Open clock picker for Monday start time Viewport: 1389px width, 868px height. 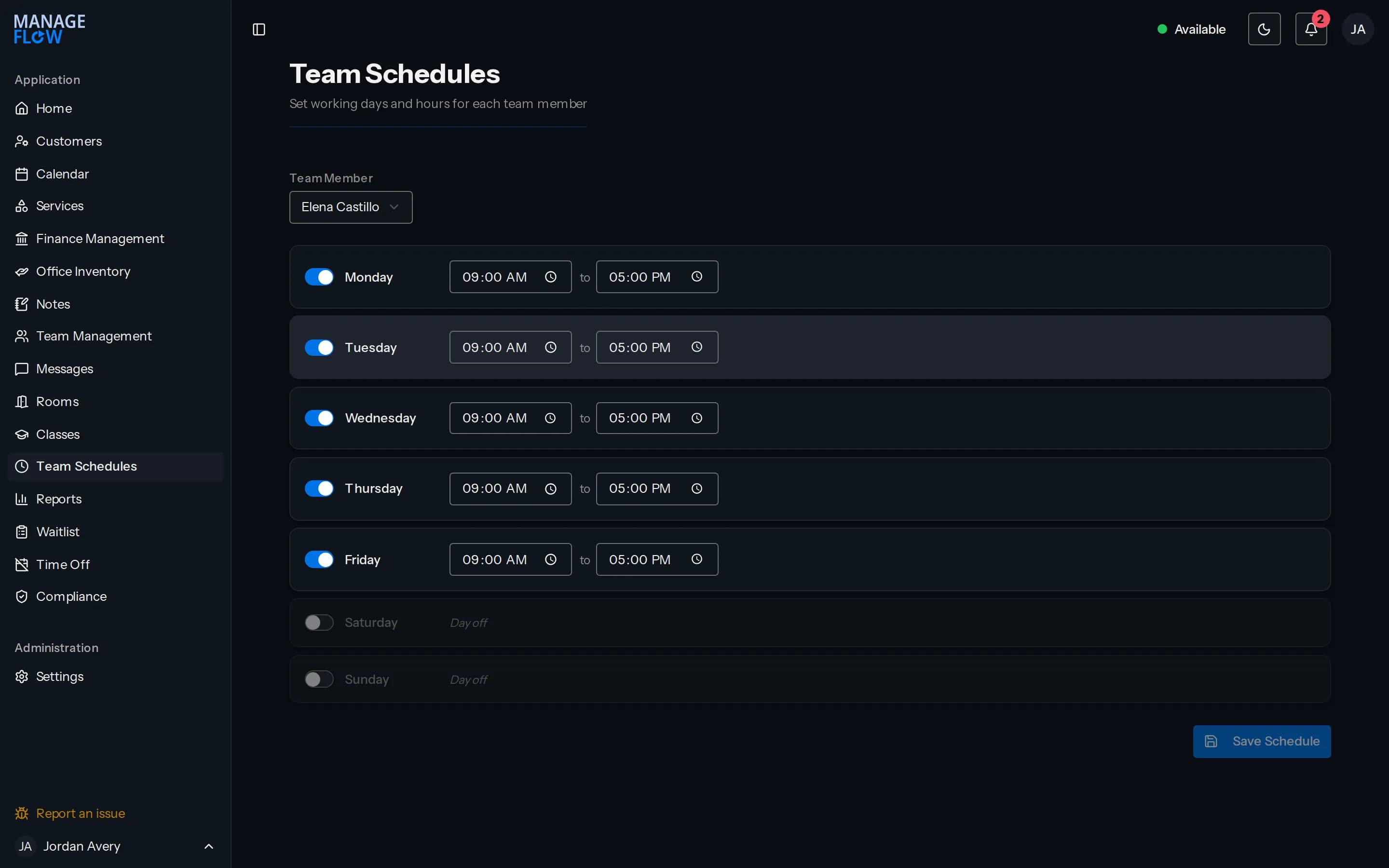tap(550, 277)
